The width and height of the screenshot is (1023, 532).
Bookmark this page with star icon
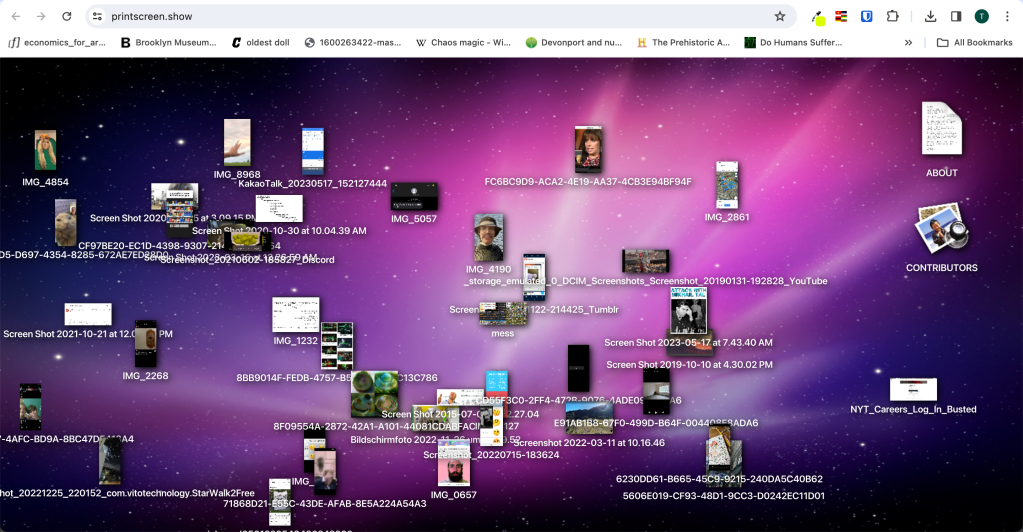pos(780,17)
